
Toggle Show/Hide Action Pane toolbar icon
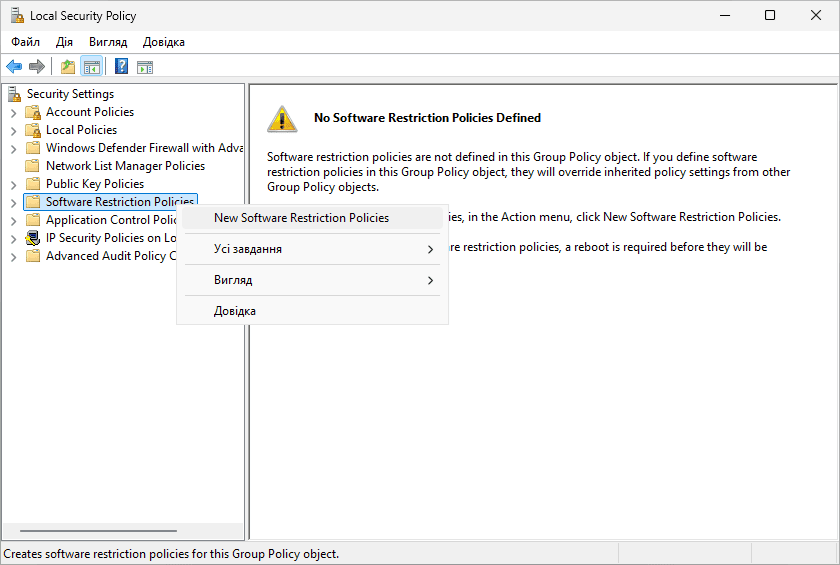pyautogui.click(x=145, y=67)
